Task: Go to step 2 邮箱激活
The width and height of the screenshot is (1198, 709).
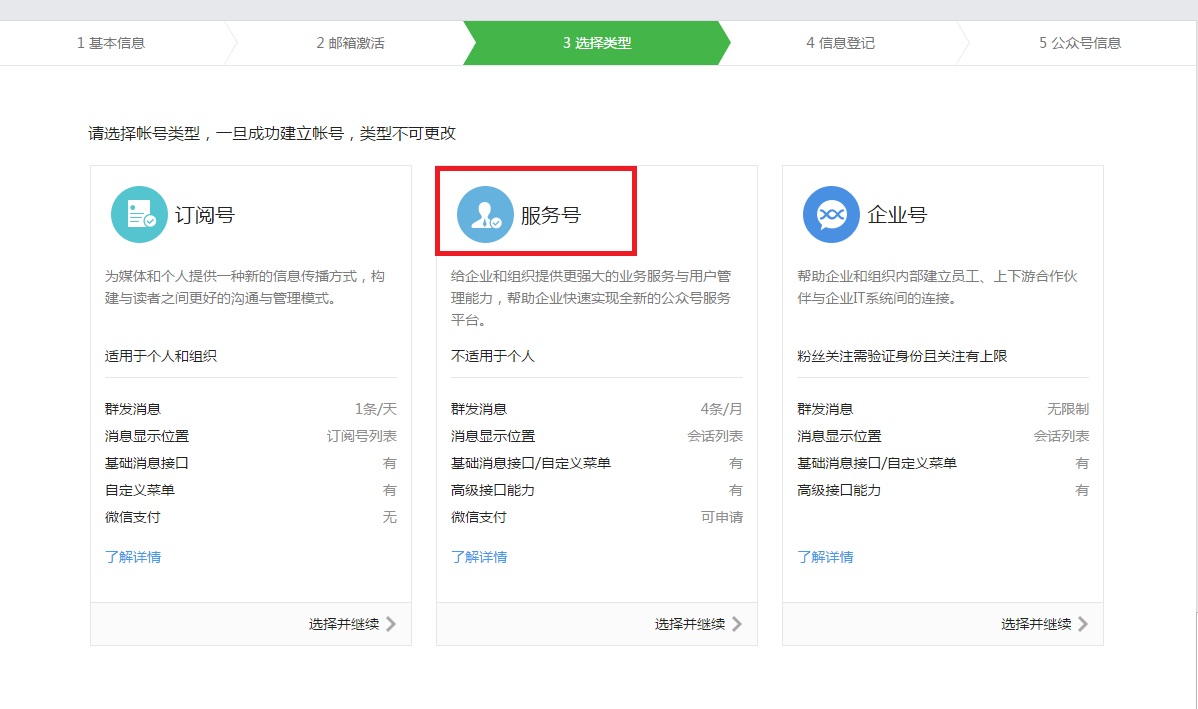Action: (x=351, y=43)
